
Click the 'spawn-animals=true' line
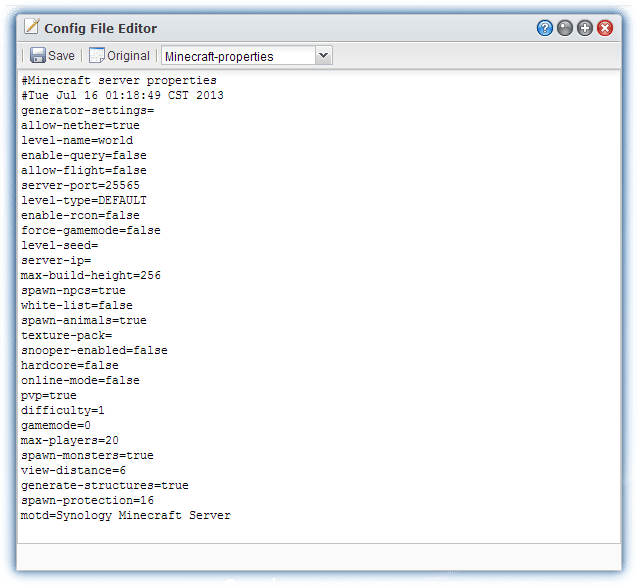click(84, 321)
